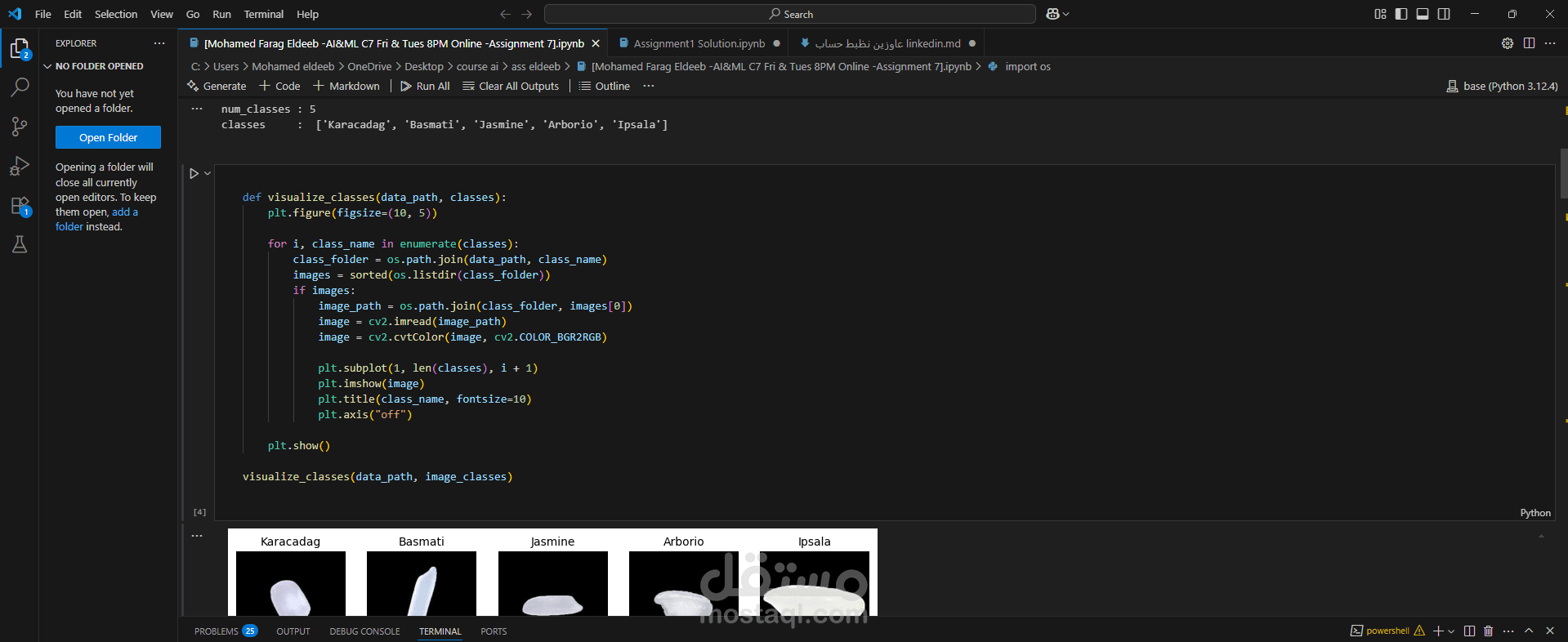Viewport: 1568px width, 642px height.
Task: Split the editor to the right
Action: click(x=1529, y=43)
